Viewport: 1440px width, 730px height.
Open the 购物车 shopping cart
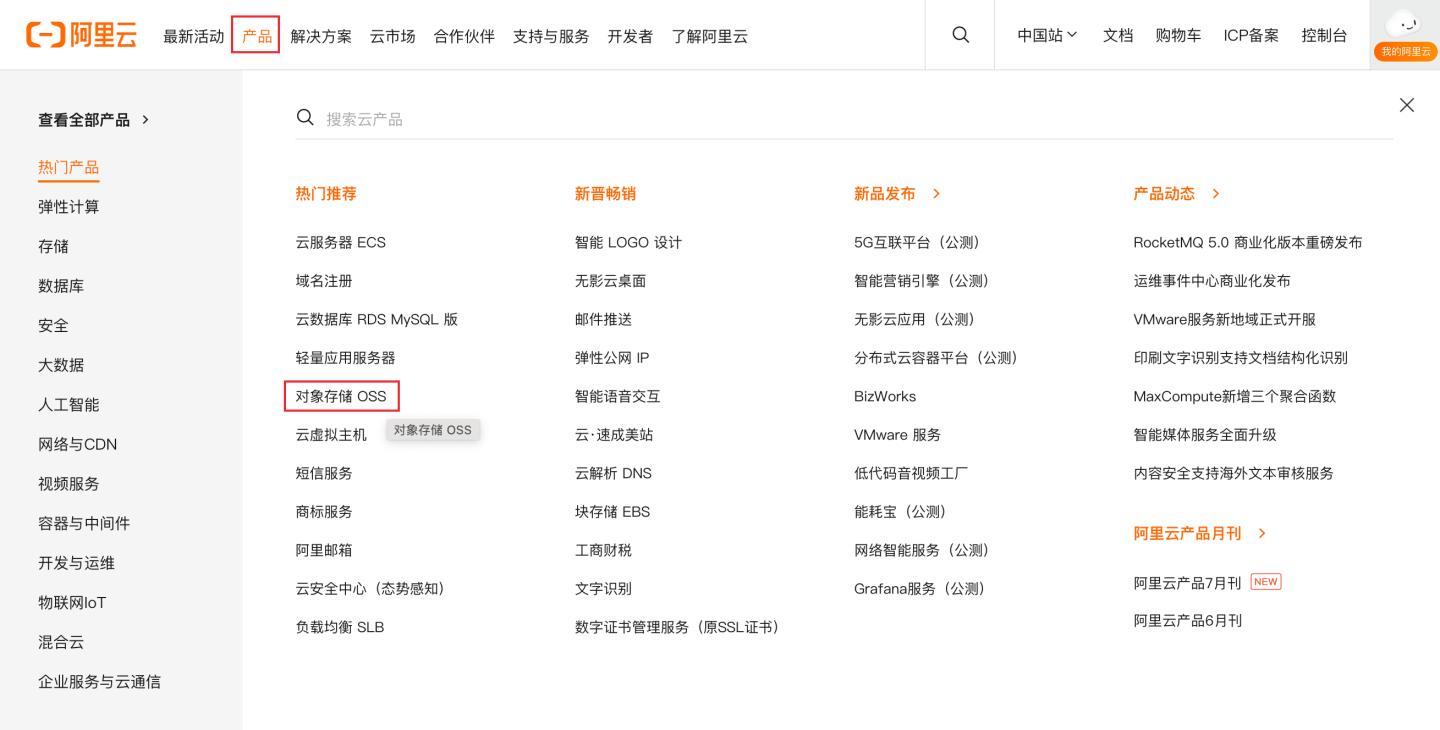1178,35
